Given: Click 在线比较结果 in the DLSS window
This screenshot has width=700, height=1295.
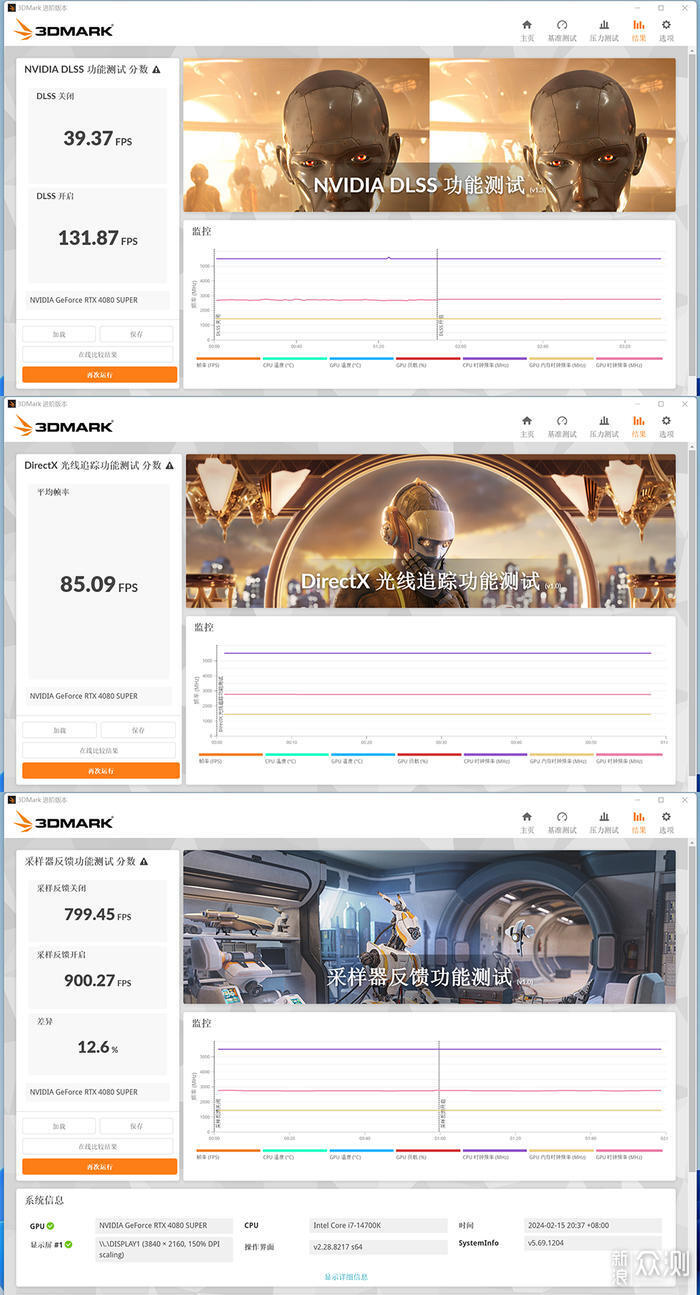Looking at the screenshot, I should coord(98,354).
